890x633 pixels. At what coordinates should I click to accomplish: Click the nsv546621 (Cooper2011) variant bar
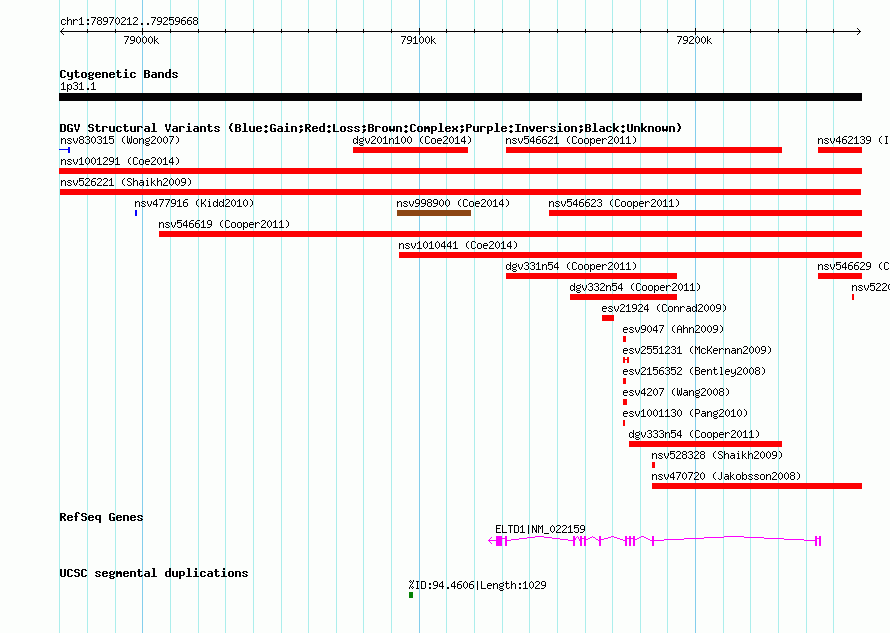pos(644,150)
